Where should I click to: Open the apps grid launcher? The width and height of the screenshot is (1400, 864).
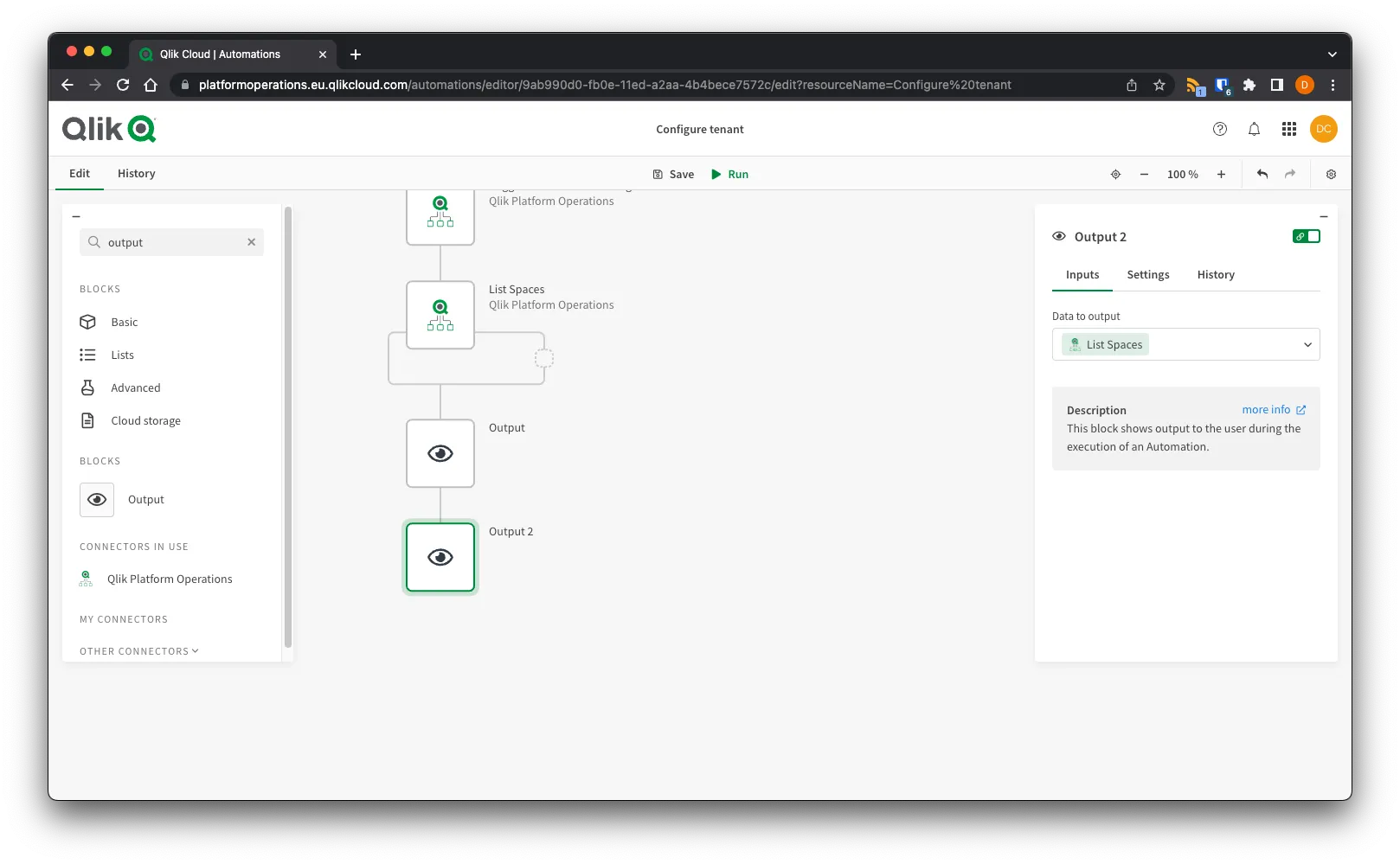(1288, 129)
